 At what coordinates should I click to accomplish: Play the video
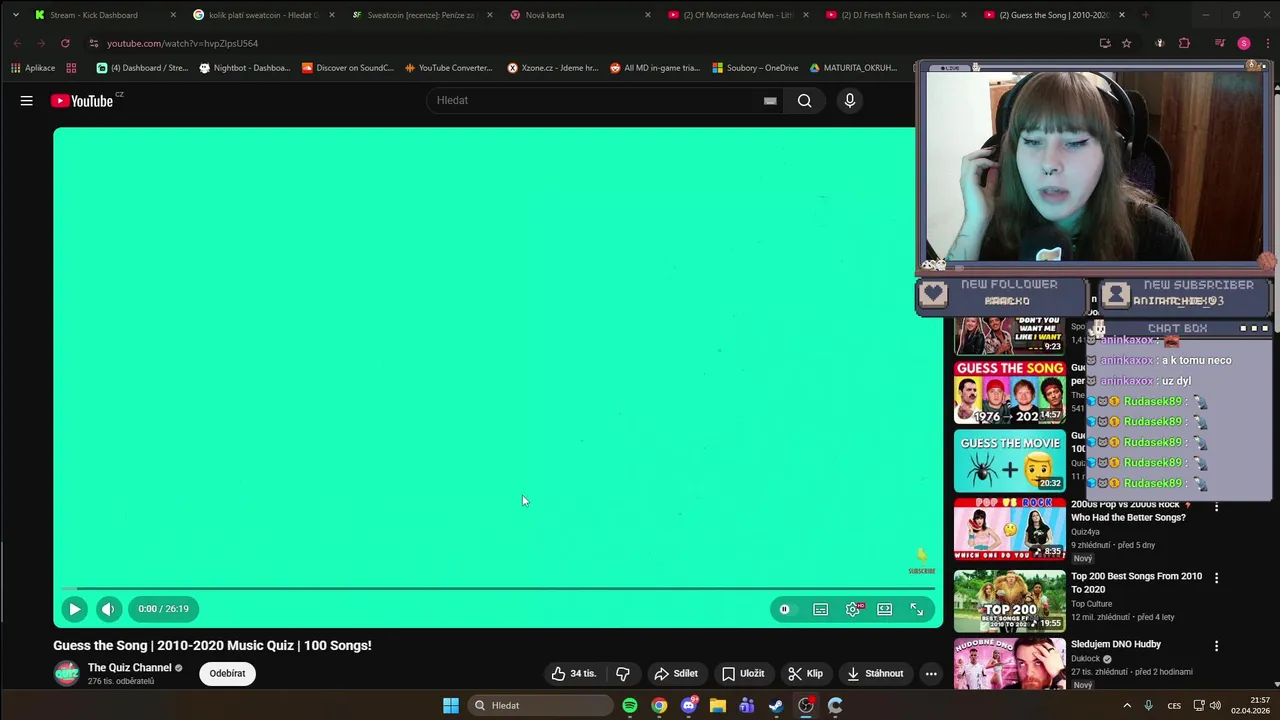pyautogui.click(x=74, y=609)
